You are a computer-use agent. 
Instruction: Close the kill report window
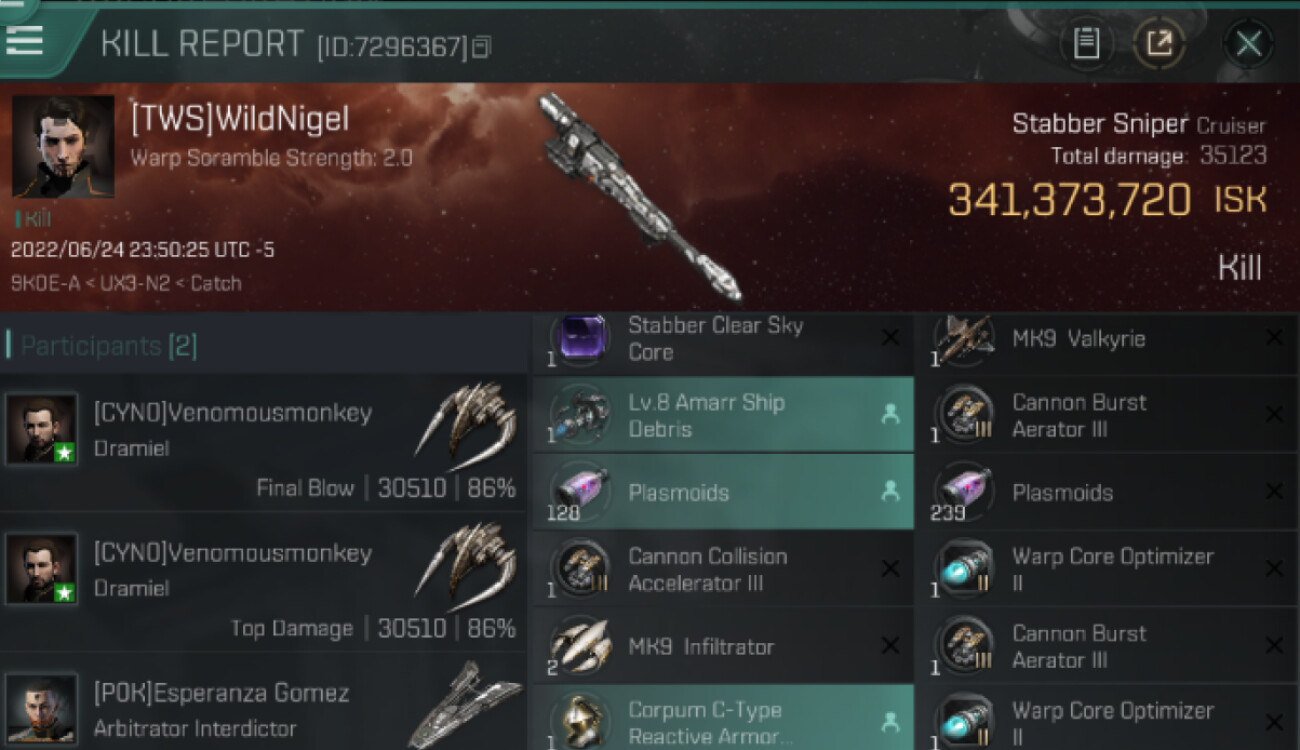pyautogui.click(x=1248, y=44)
